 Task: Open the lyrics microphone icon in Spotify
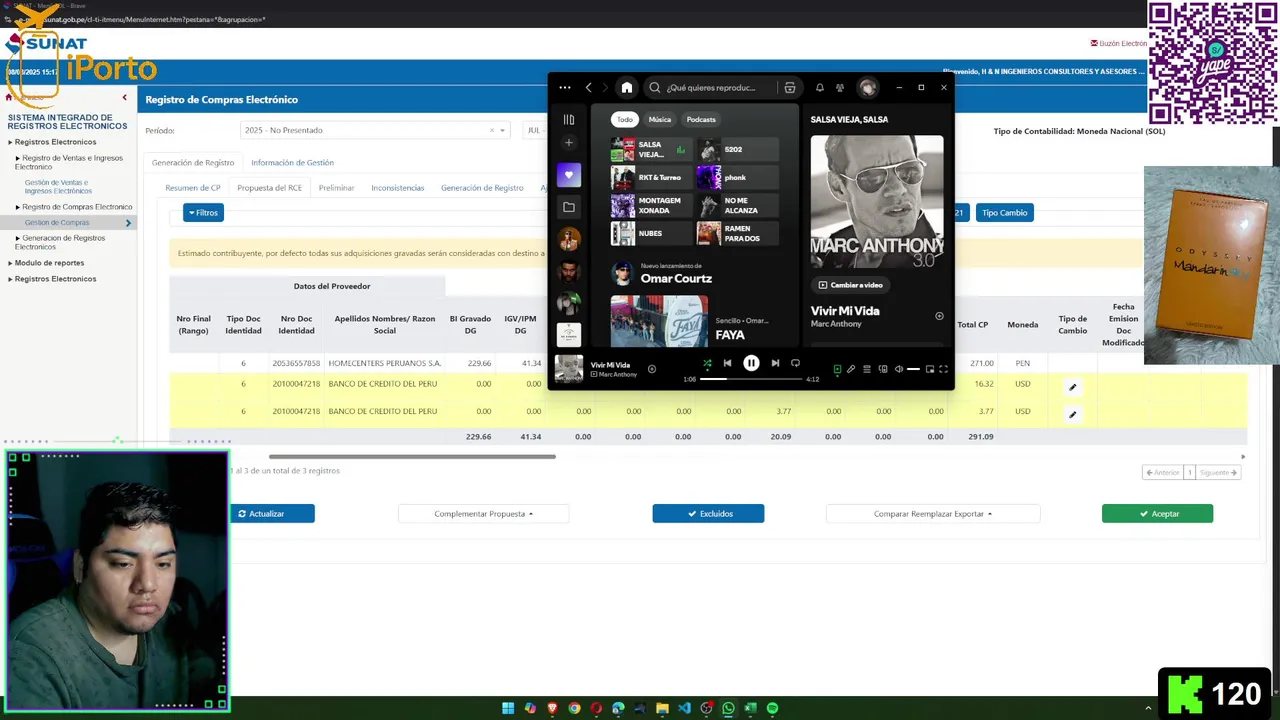click(x=851, y=369)
